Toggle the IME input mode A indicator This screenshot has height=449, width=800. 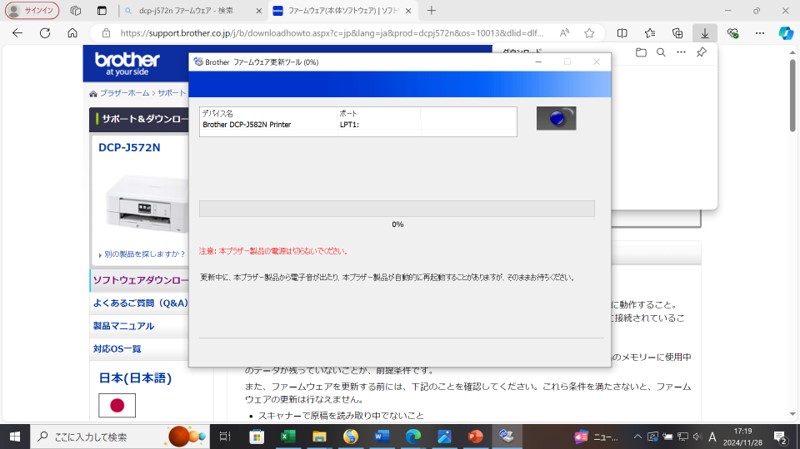click(713, 437)
